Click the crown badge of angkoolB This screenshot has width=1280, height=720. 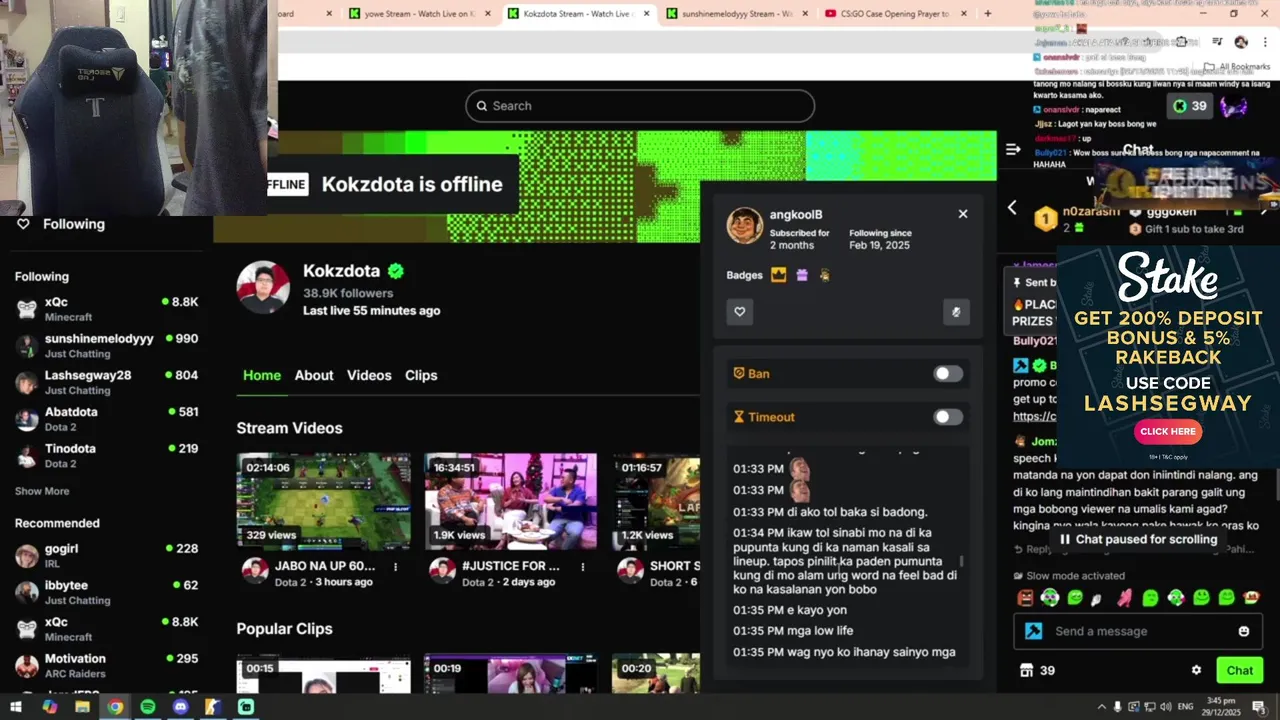778,275
